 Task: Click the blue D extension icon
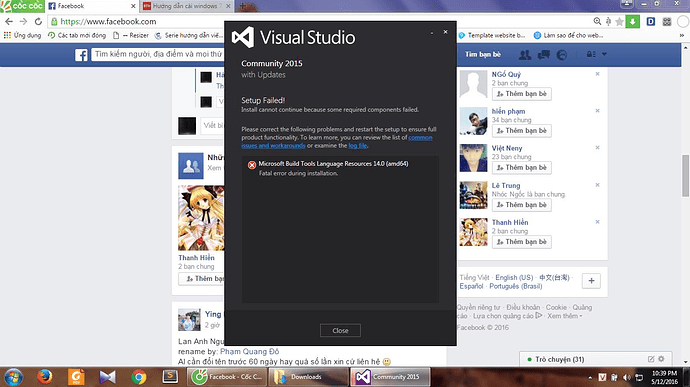click(x=651, y=21)
